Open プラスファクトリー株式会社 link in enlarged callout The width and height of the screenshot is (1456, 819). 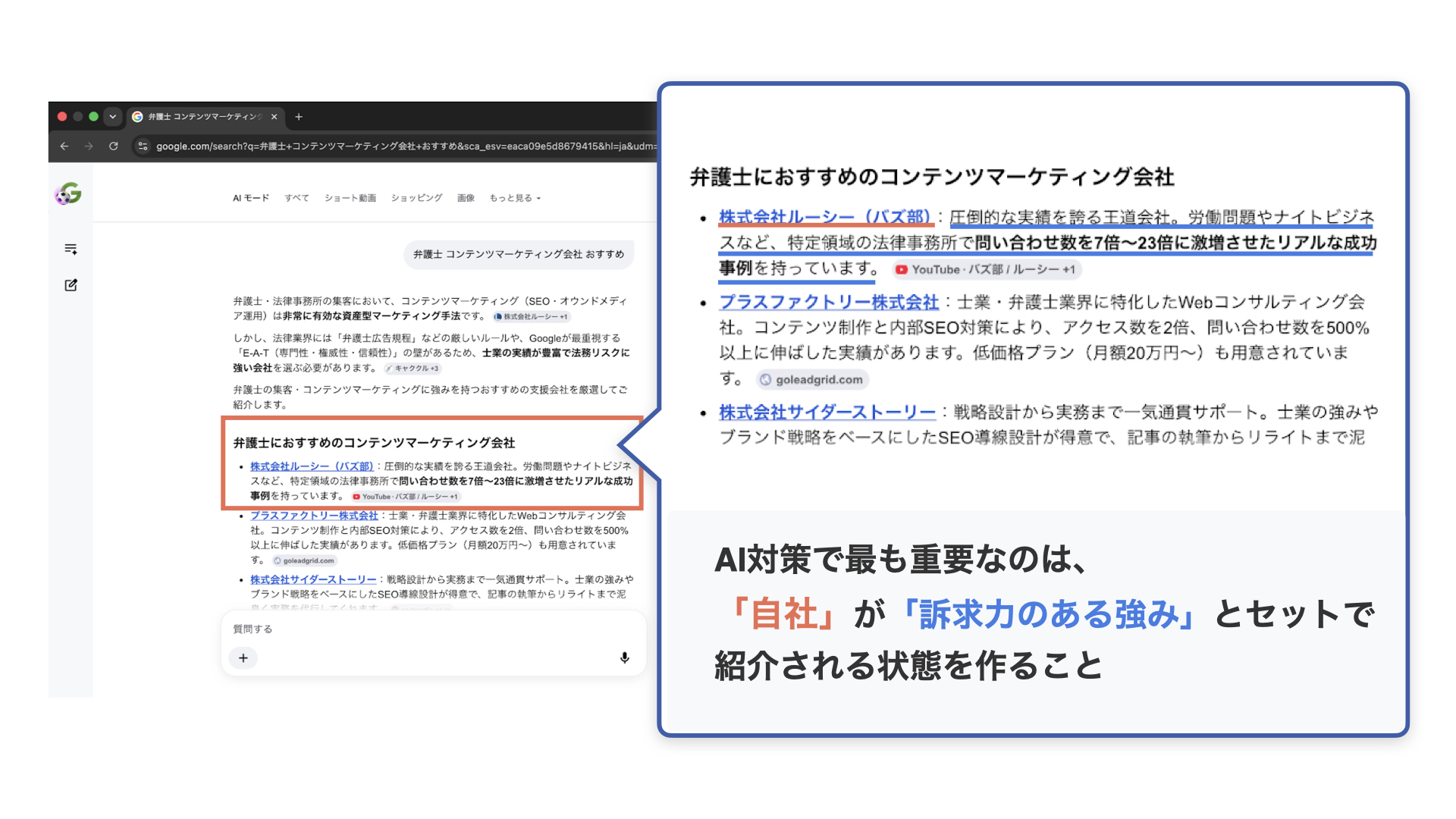tap(829, 302)
